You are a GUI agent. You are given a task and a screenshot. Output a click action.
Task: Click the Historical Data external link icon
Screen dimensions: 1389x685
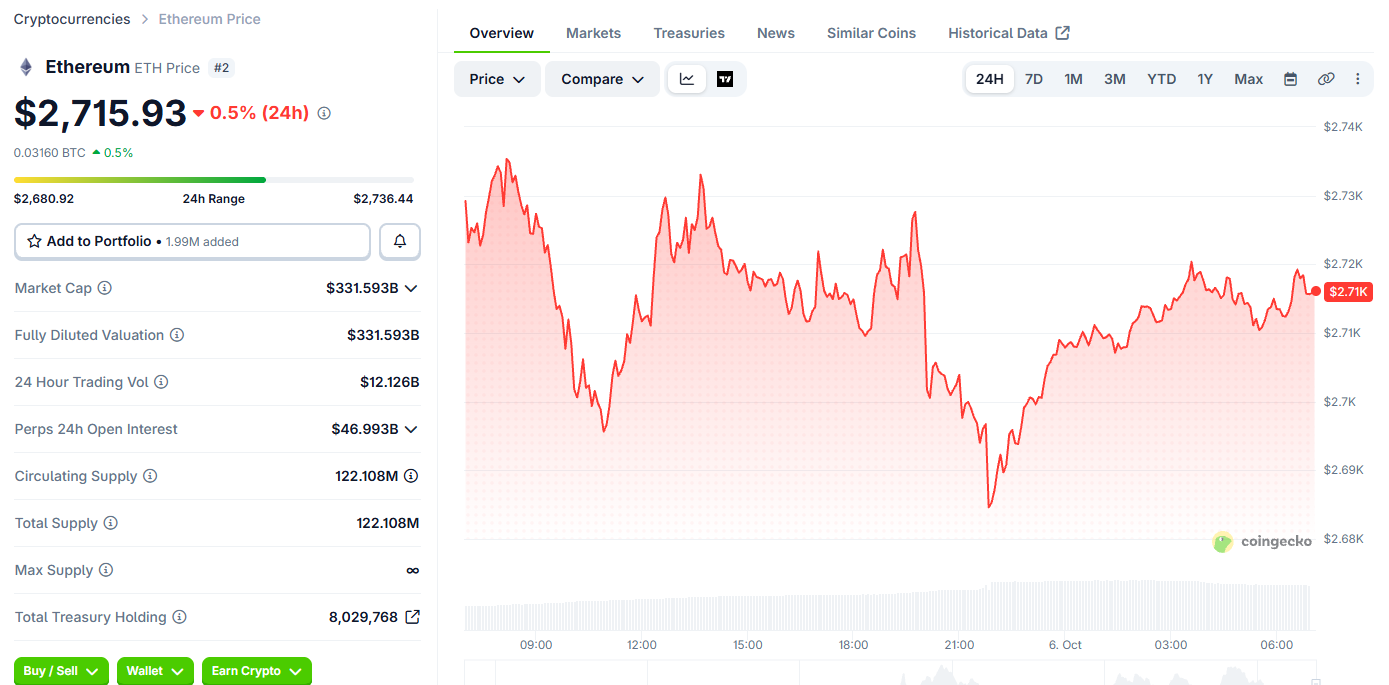(x=1063, y=33)
